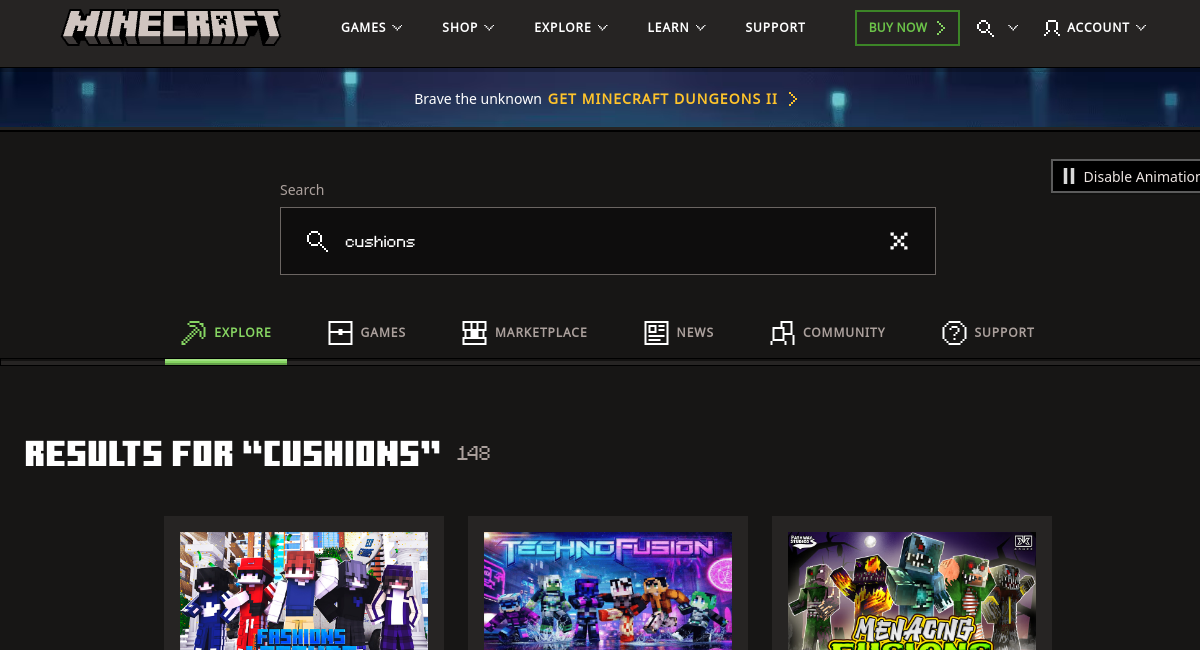Image resolution: width=1200 pixels, height=650 pixels.
Task: Open the Fashions skin pack thumbnail
Action: (x=304, y=591)
